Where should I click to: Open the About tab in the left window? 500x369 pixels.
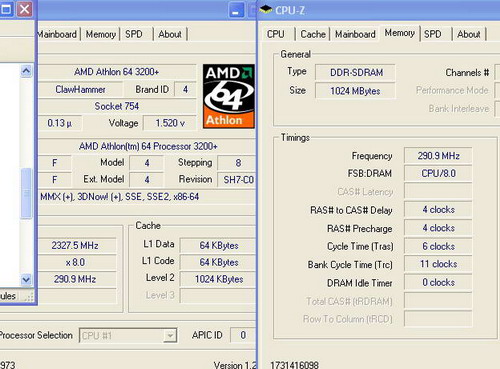pyautogui.click(x=170, y=34)
